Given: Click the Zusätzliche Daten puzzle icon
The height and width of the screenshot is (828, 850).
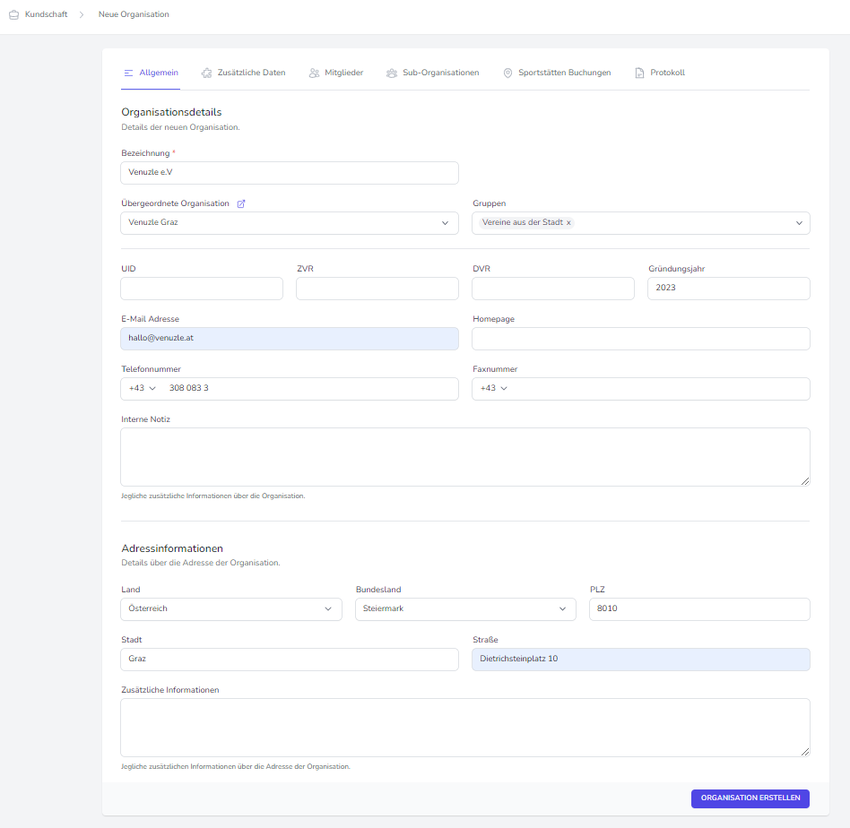Looking at the screenshot, I should 206,73.
